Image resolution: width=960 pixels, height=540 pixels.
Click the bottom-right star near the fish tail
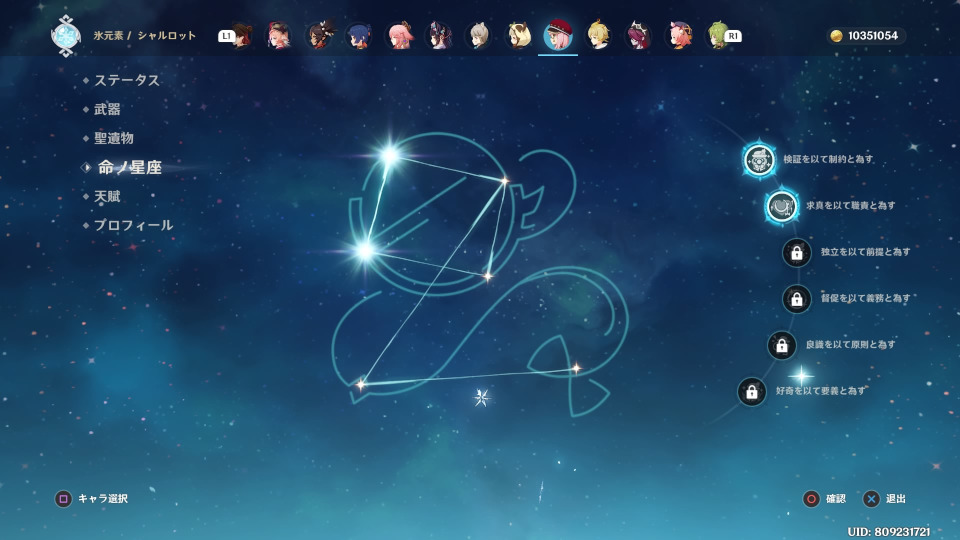point(576,369)
